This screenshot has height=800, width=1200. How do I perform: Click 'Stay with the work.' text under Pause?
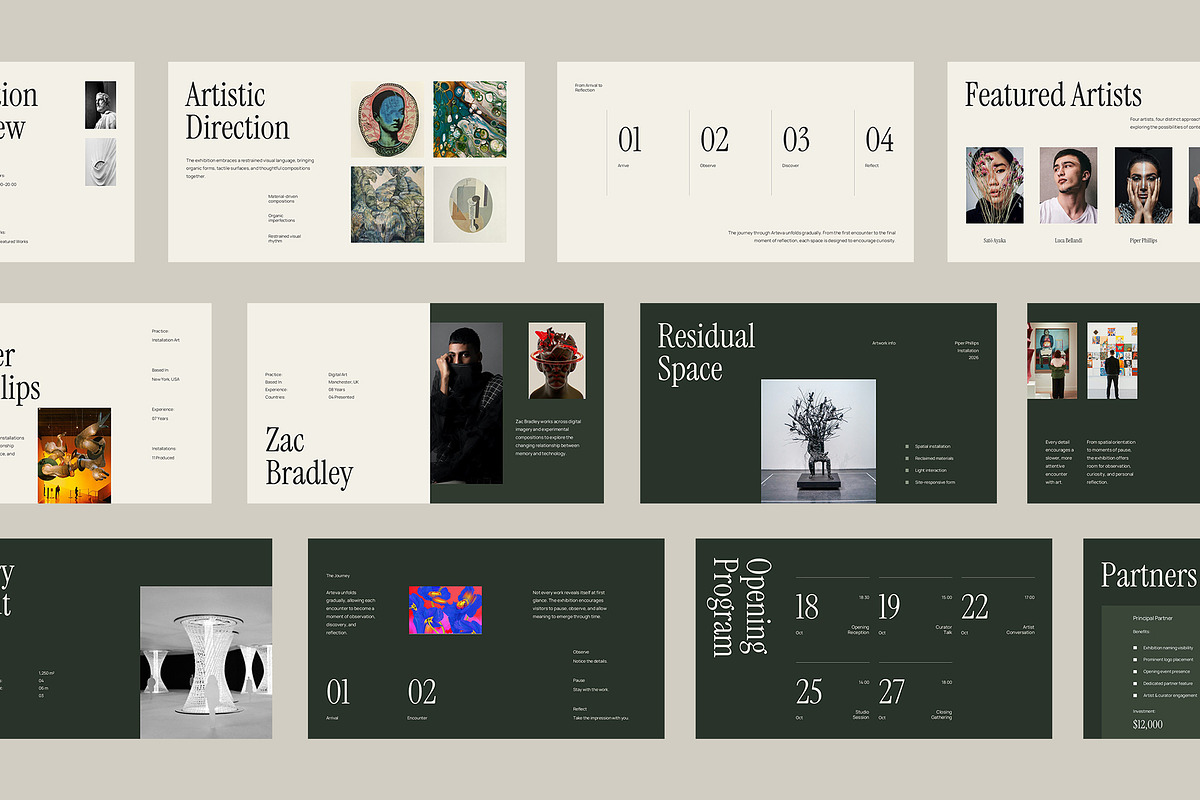pyautogui.click(x=591, y=689)
